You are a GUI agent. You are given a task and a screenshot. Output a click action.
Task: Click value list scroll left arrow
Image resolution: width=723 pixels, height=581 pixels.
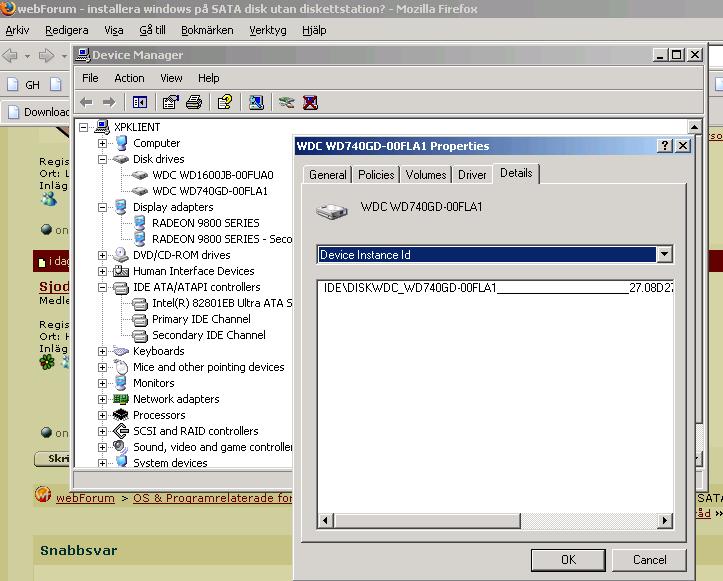pyautogui.click(x=326, y=521)
